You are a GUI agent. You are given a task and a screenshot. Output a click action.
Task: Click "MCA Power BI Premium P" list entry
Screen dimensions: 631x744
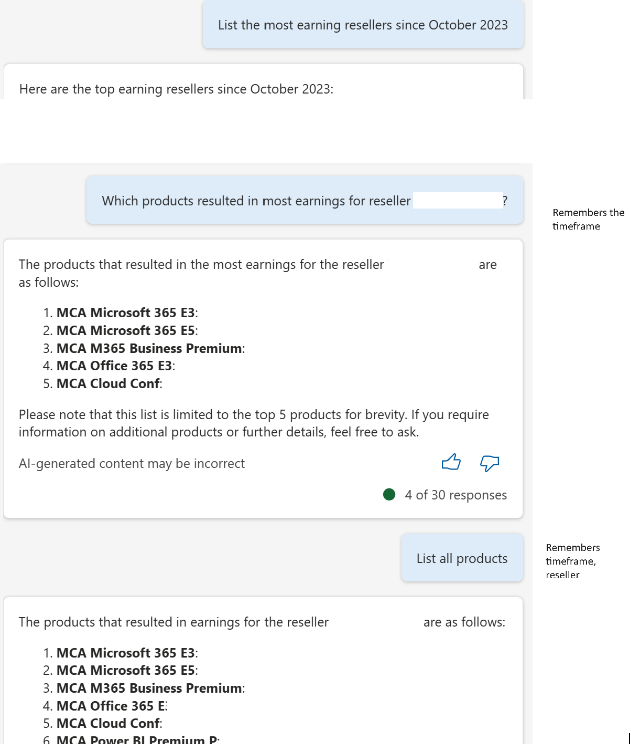136,740
